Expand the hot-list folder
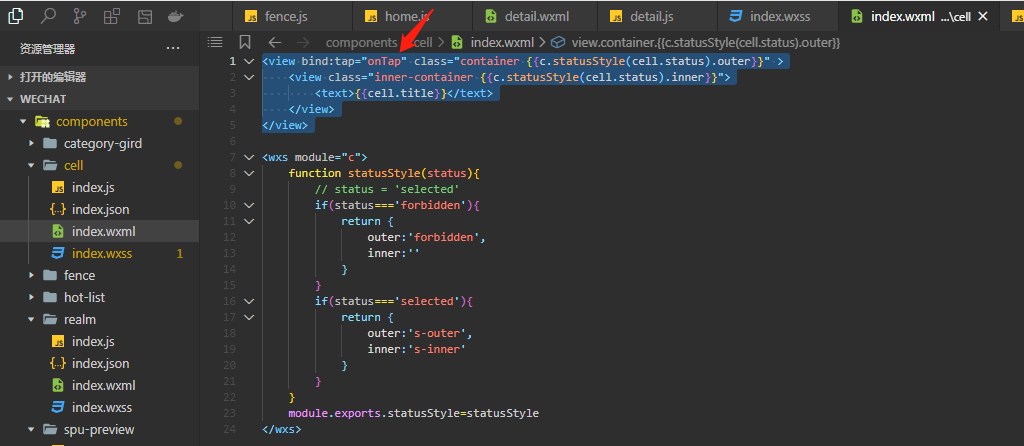The width and height of the screenshot is (1024, 446). 32,297
